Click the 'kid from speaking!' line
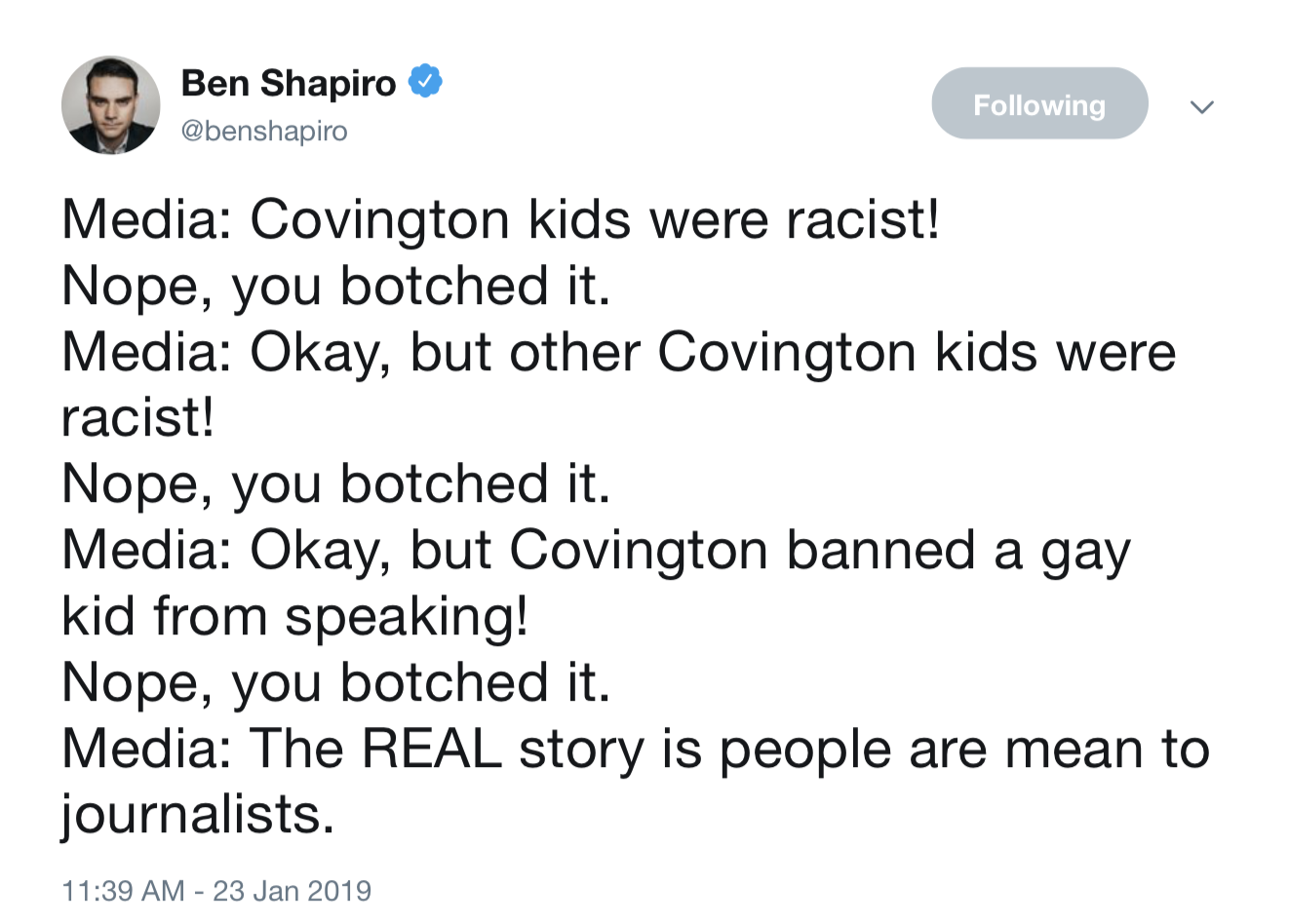The height and width of the screenshot is (924, 1289). (295, 616)
